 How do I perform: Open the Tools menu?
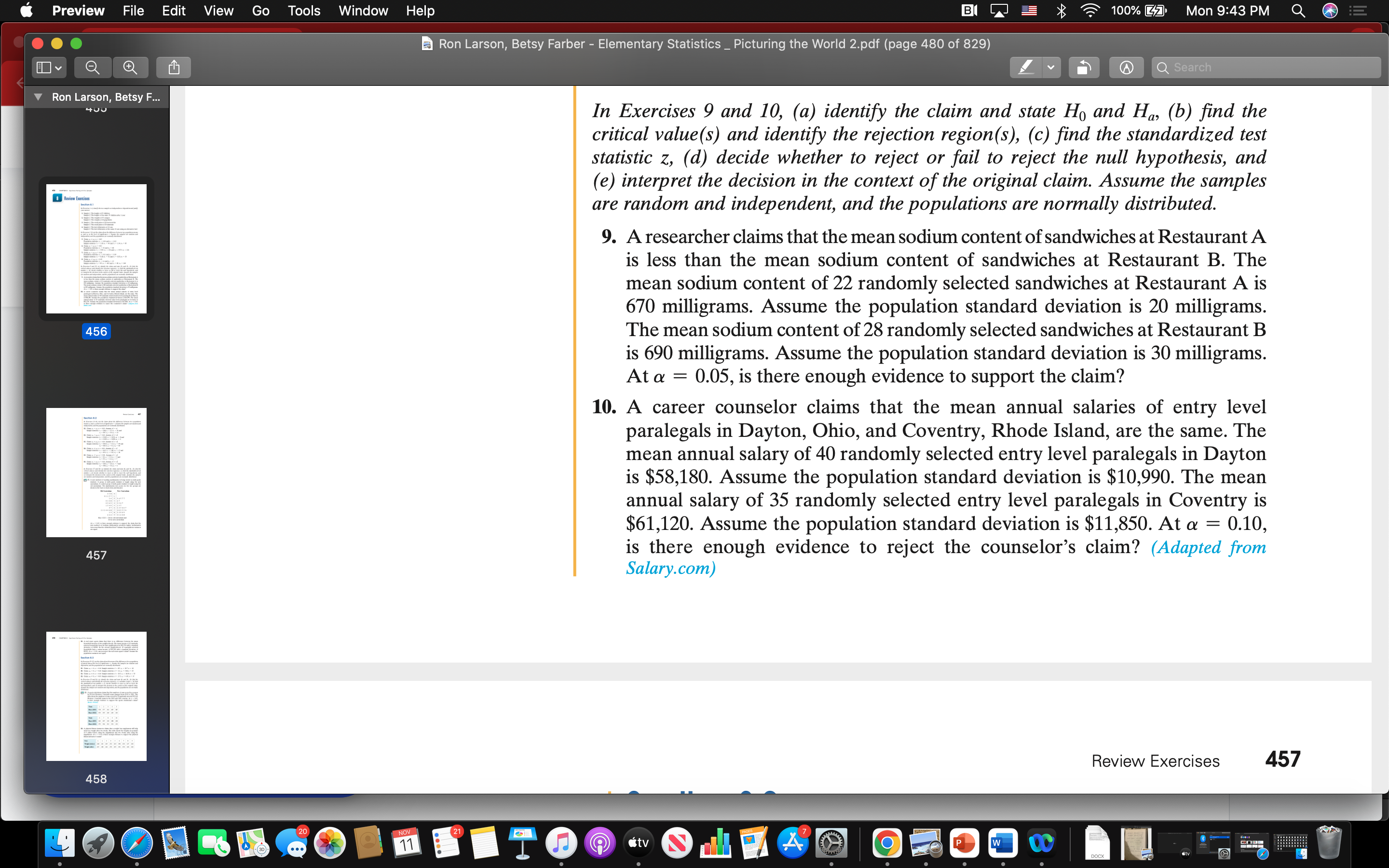304,11
